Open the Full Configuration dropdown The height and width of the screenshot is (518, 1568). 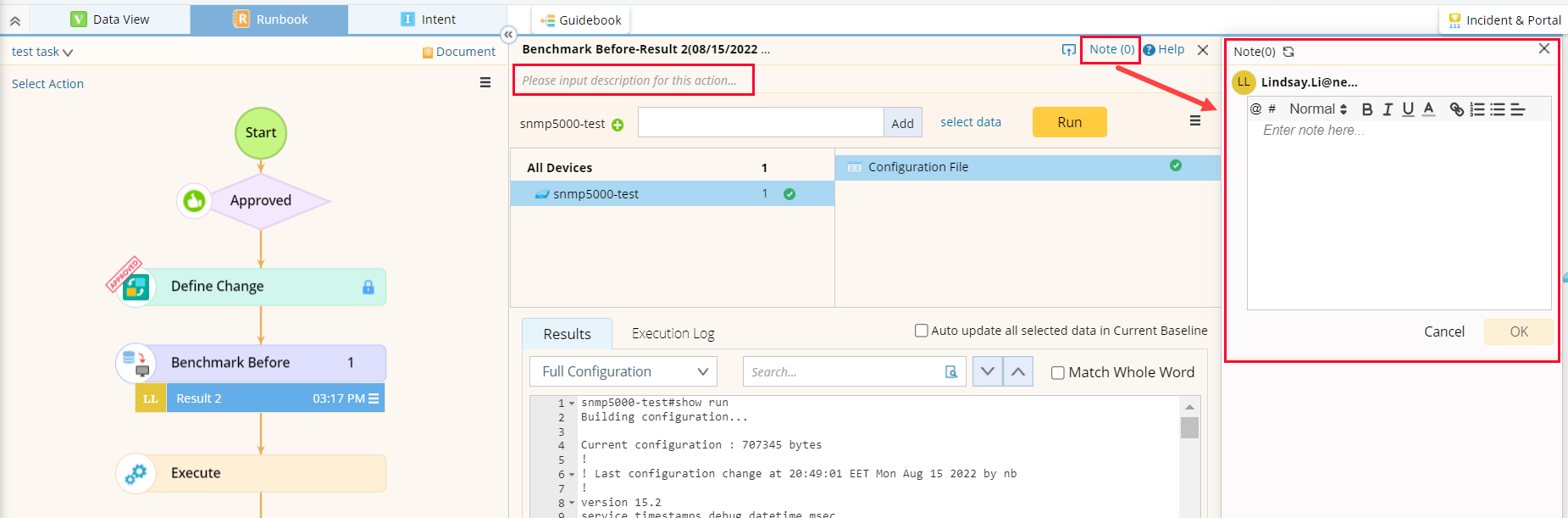pos(623,371)
